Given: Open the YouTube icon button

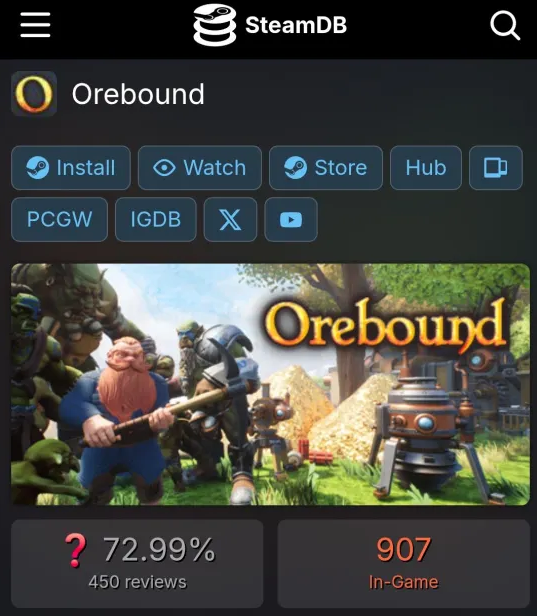Looking at the screenshot, I should tap(291, 220).
